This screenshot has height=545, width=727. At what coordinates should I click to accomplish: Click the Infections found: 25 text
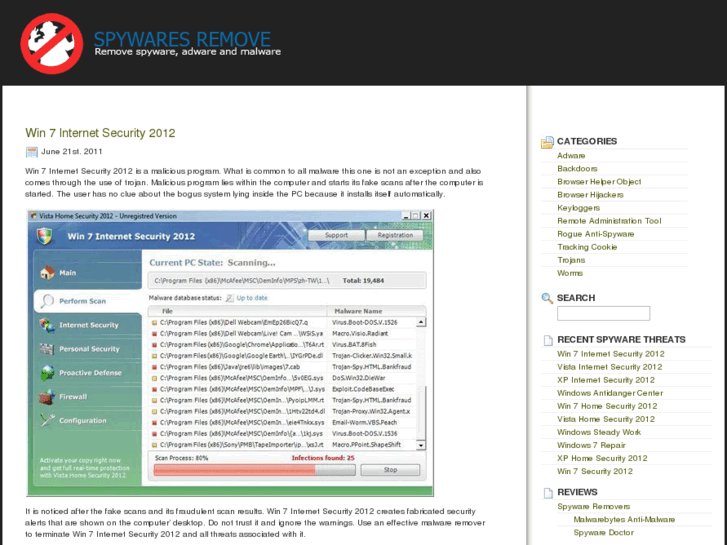[323, 458]
